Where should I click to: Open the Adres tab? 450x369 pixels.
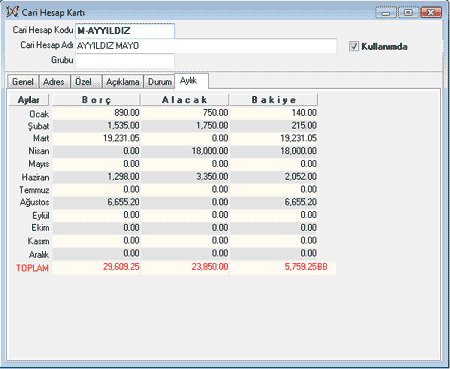pyautogui.click(x=54, y=82)
